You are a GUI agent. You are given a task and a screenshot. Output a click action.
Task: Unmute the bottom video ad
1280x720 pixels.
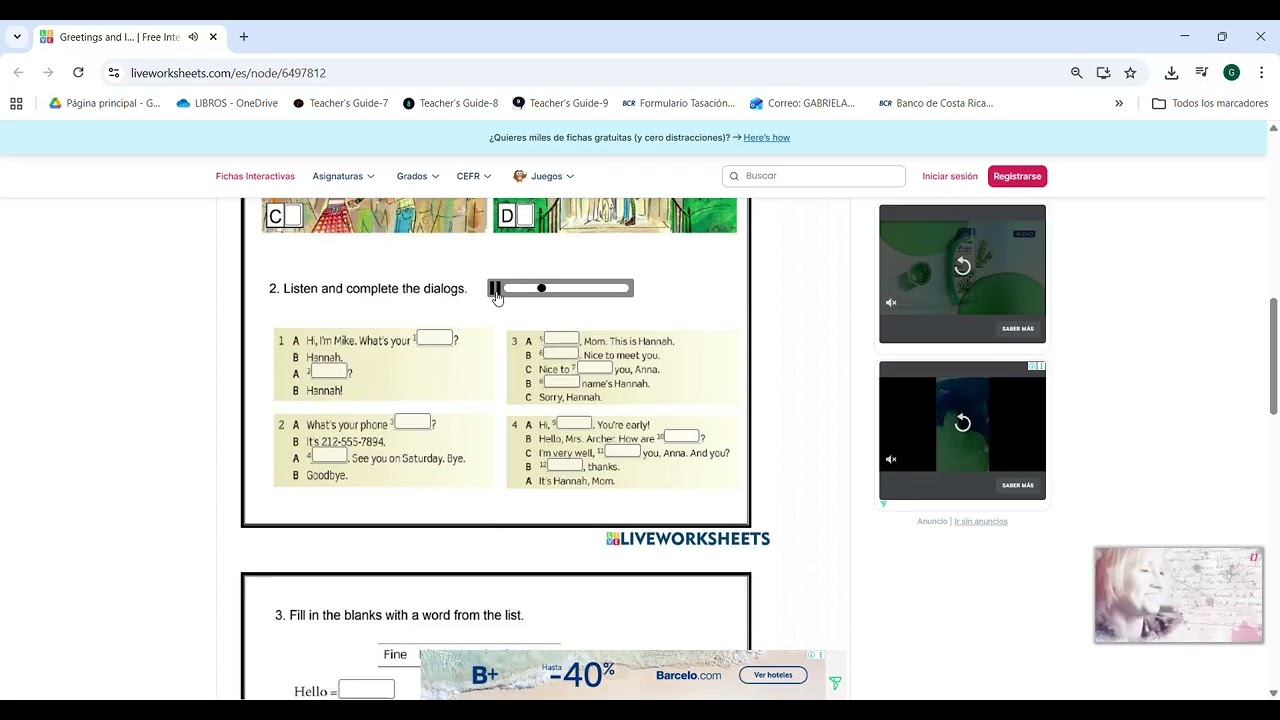pyautogui.click(x=891, y=459)
